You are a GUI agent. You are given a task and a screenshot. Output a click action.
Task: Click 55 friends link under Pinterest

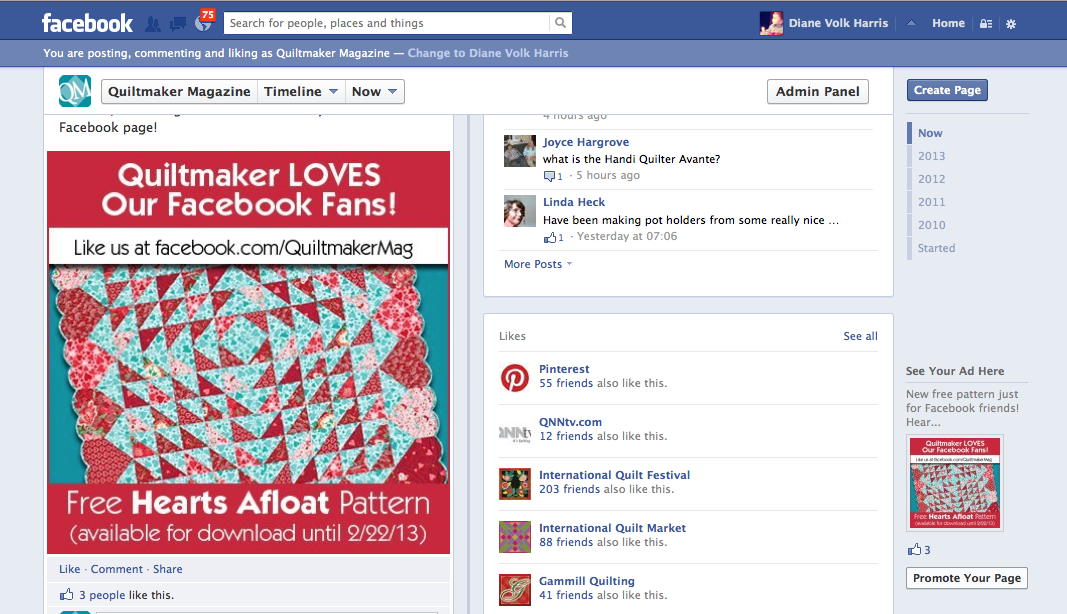click(x=566, y=383)
